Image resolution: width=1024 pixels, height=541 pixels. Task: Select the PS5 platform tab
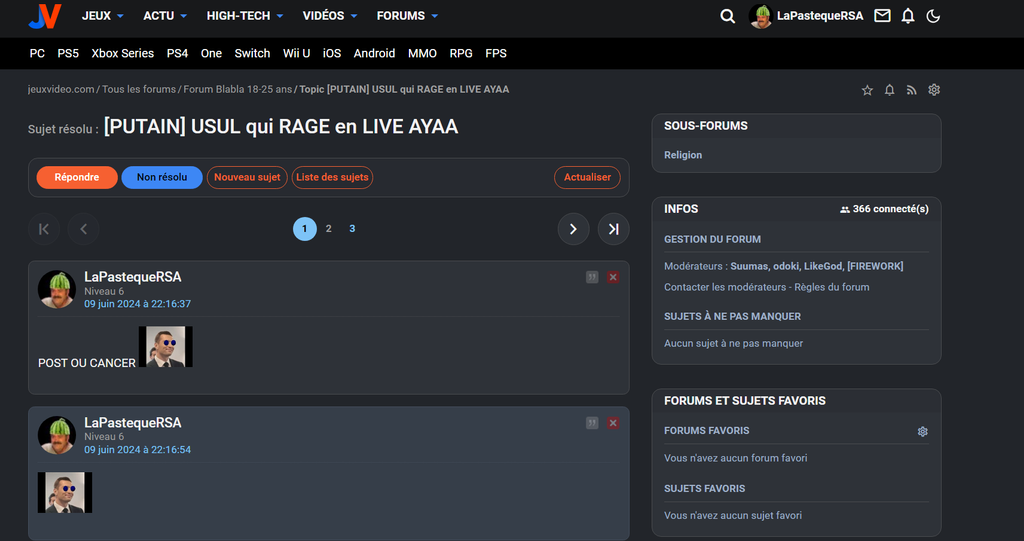coord(68,53)
